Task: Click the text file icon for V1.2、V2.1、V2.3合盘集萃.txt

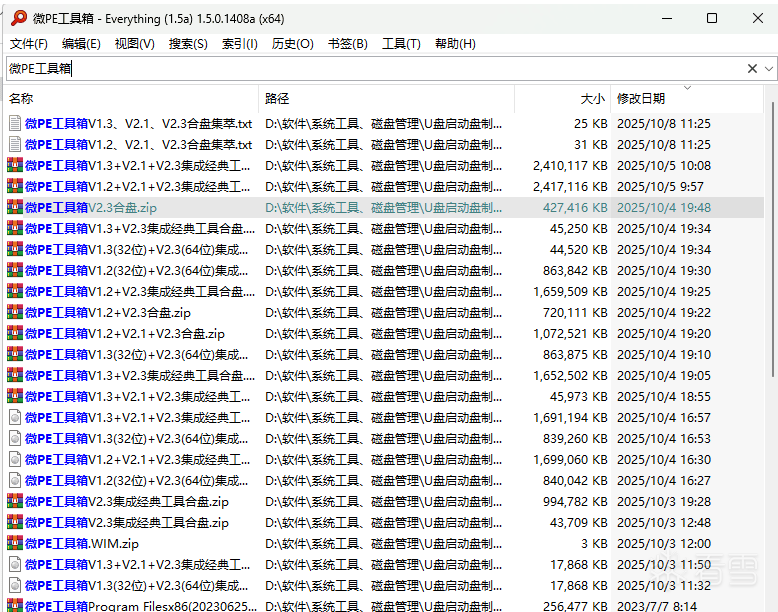Action: pyautogui.click(x=15, y=145)
